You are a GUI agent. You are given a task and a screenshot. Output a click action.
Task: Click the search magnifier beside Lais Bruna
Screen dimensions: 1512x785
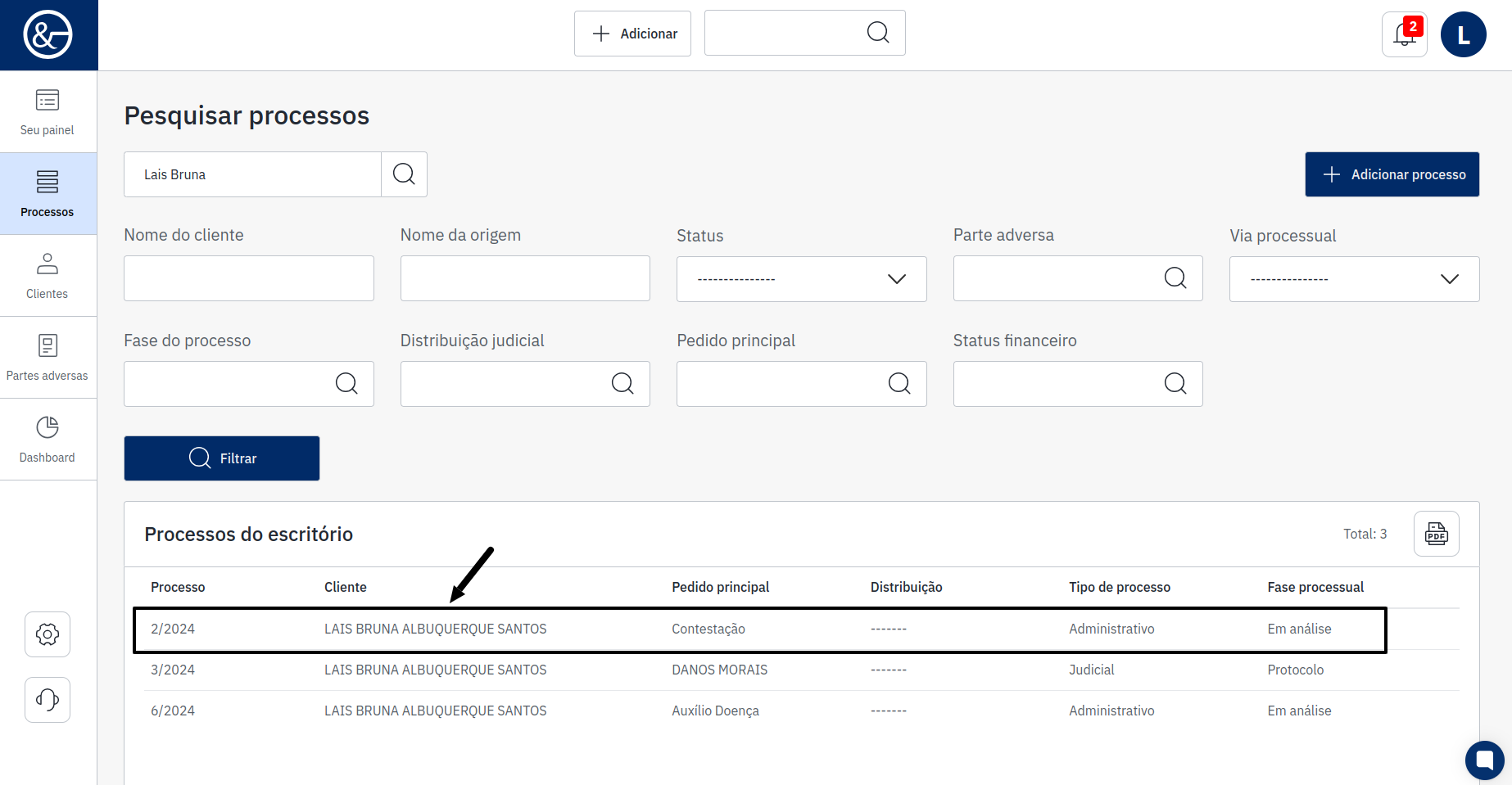(x=404, y=174)
